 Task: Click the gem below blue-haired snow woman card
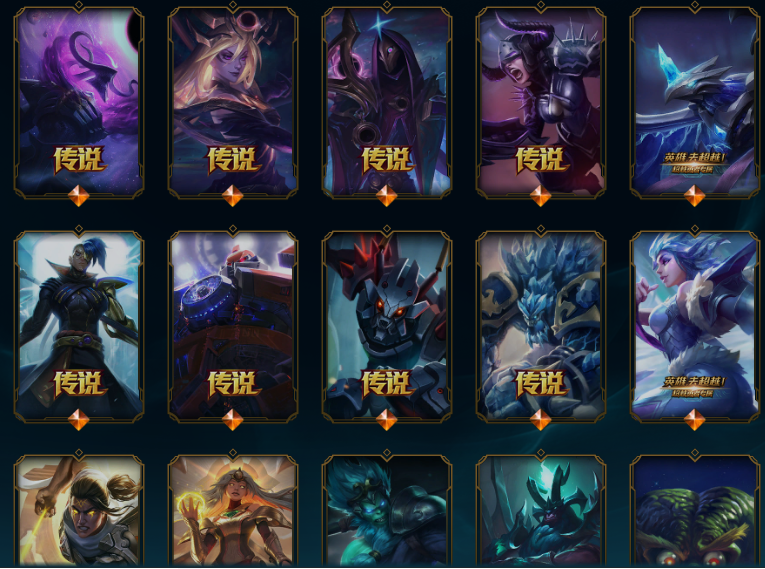[695, 420]
